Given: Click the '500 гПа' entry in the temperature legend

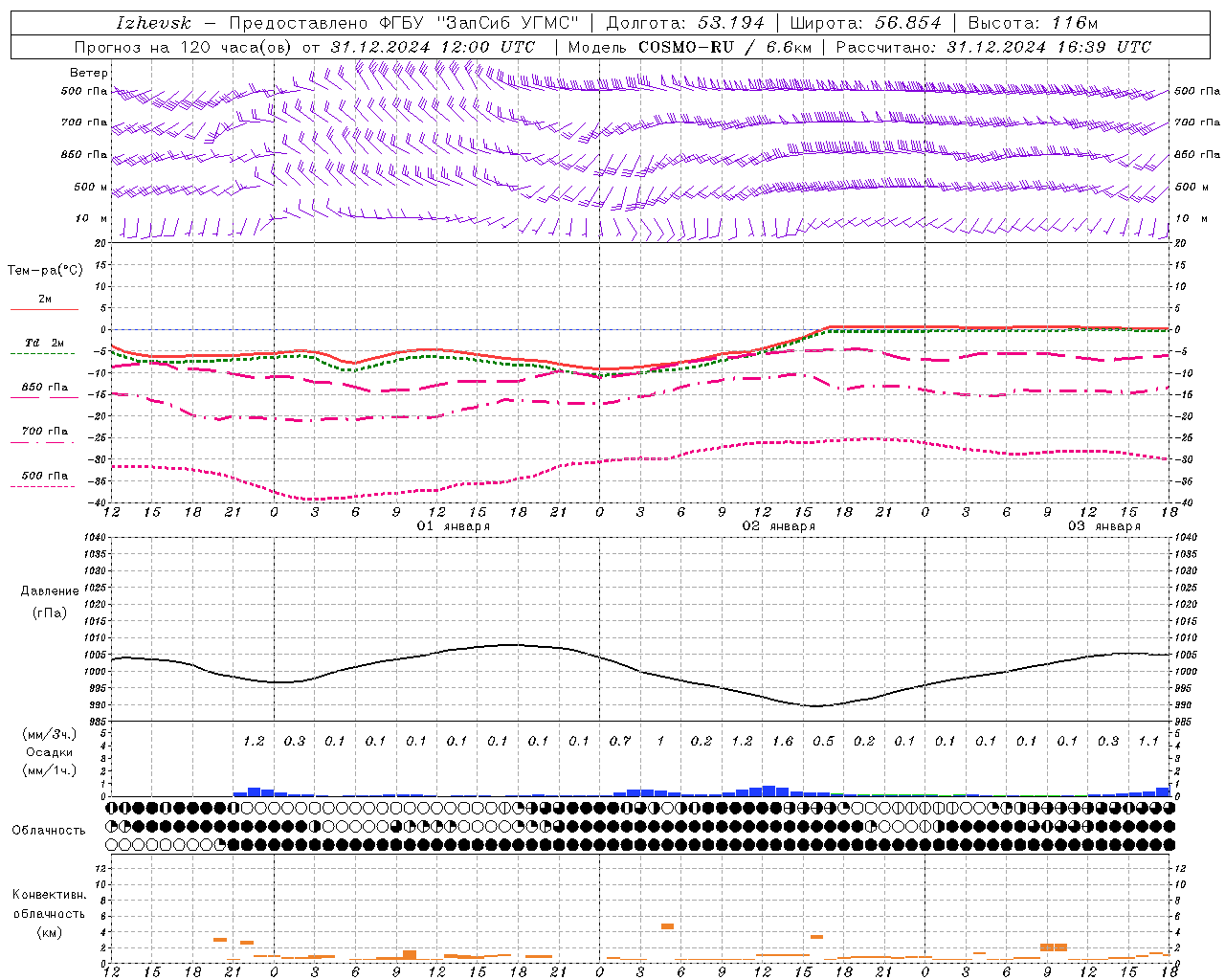Looking at the screenshot, I should (45, 476).
